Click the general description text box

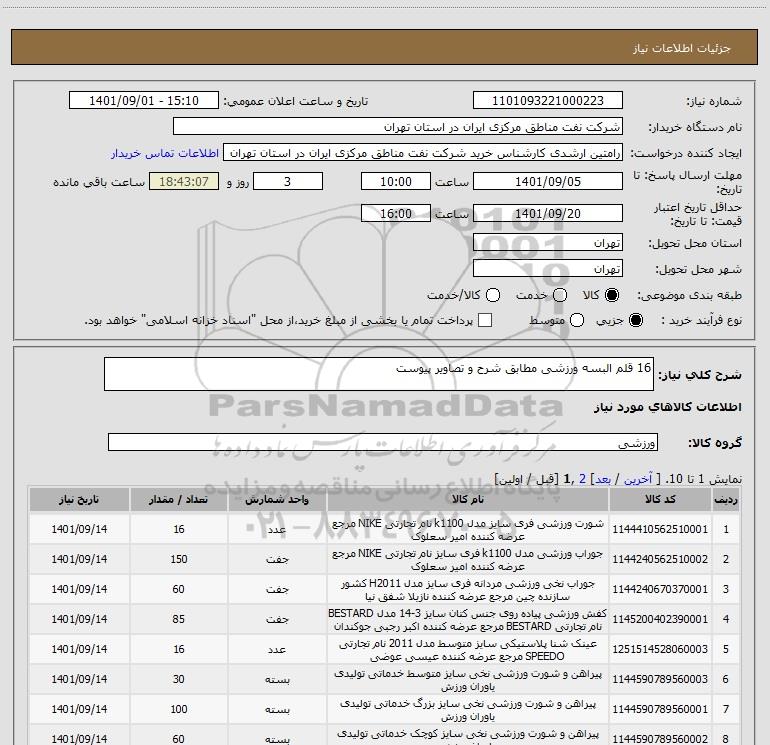(x=379, y=374)
